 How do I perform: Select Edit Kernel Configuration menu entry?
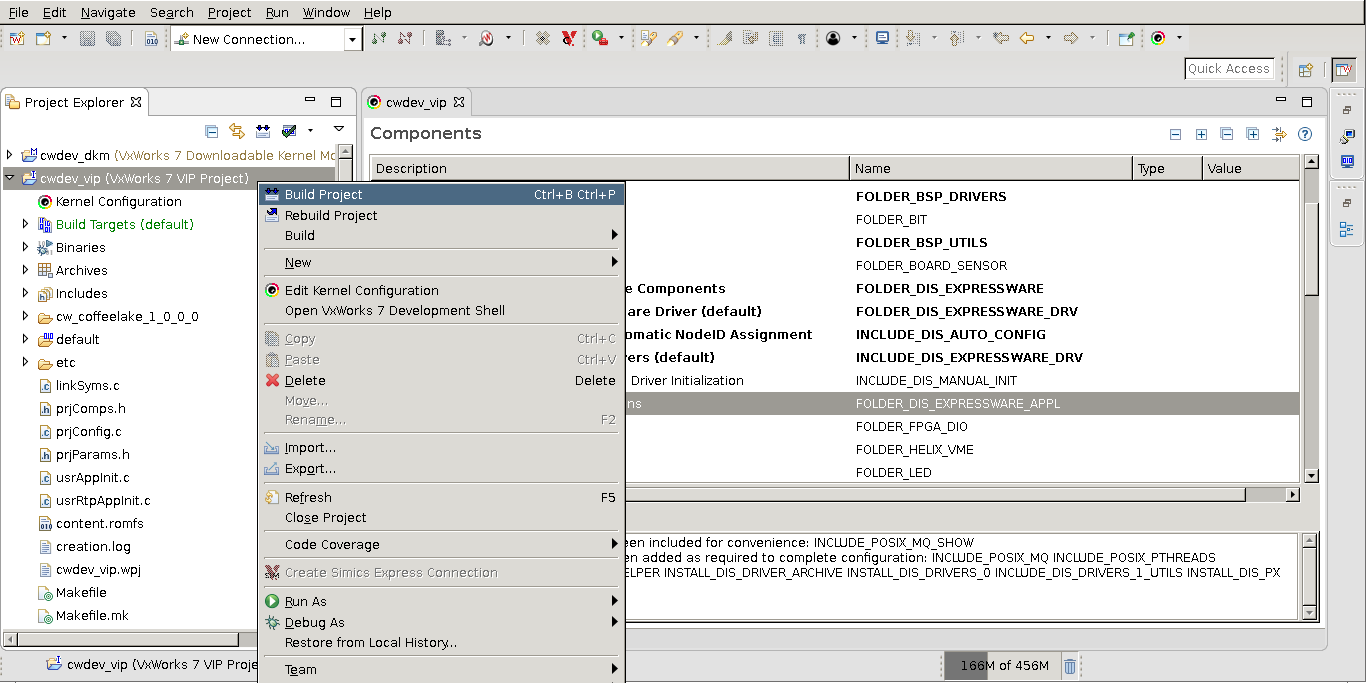pos(441,290)
